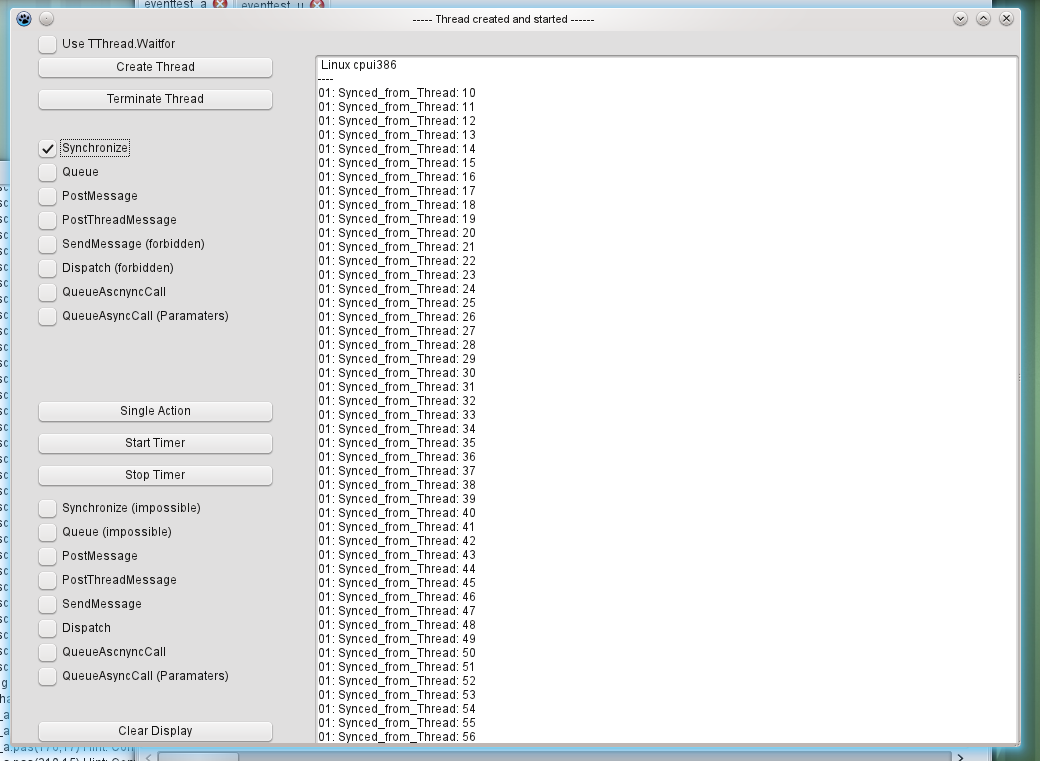Toggle the lower Dispatch checkbox
The image size is (1040, 761).
tap(47, 628)
